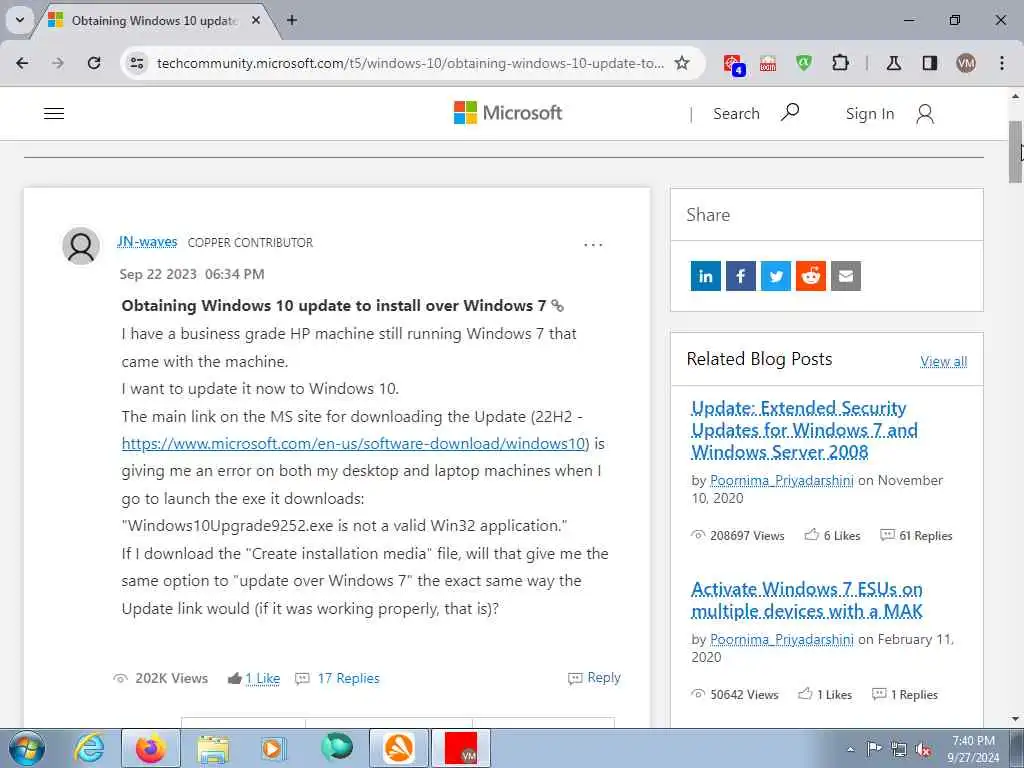Toggle the browser side panel
The height and width of the screenshot is (768, 1024).
930,63
